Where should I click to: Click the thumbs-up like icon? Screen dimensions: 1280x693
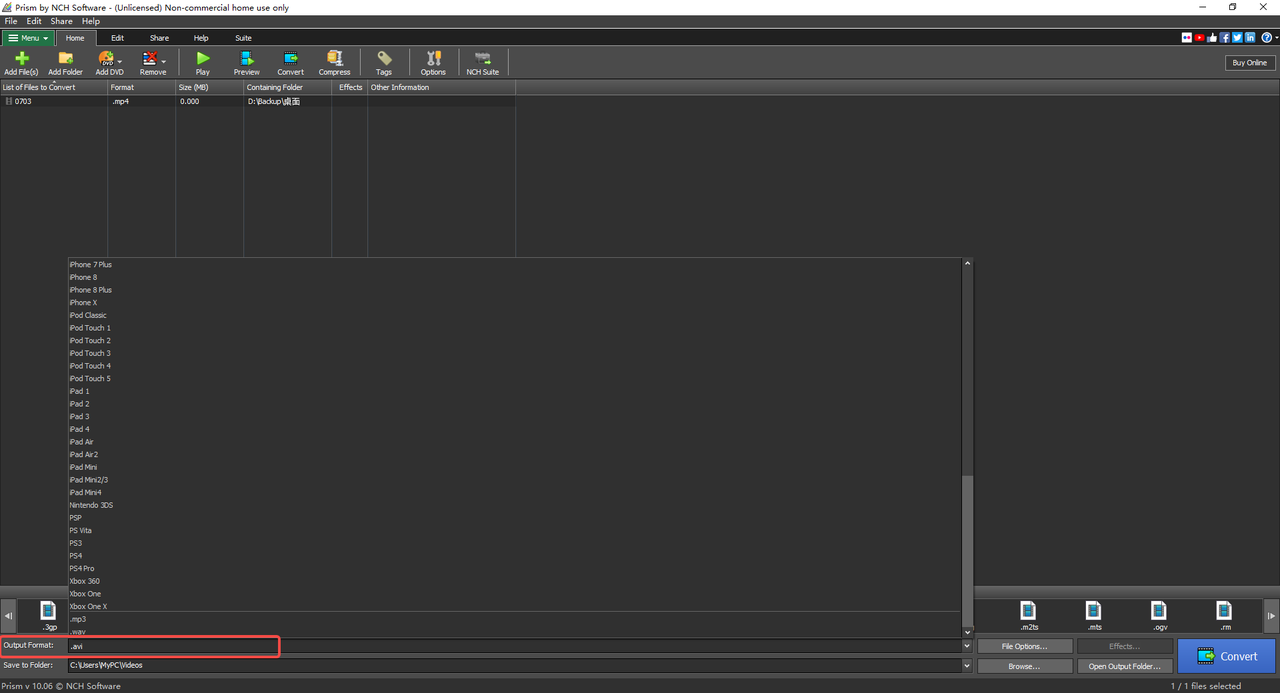click(x=1212, y=38)
